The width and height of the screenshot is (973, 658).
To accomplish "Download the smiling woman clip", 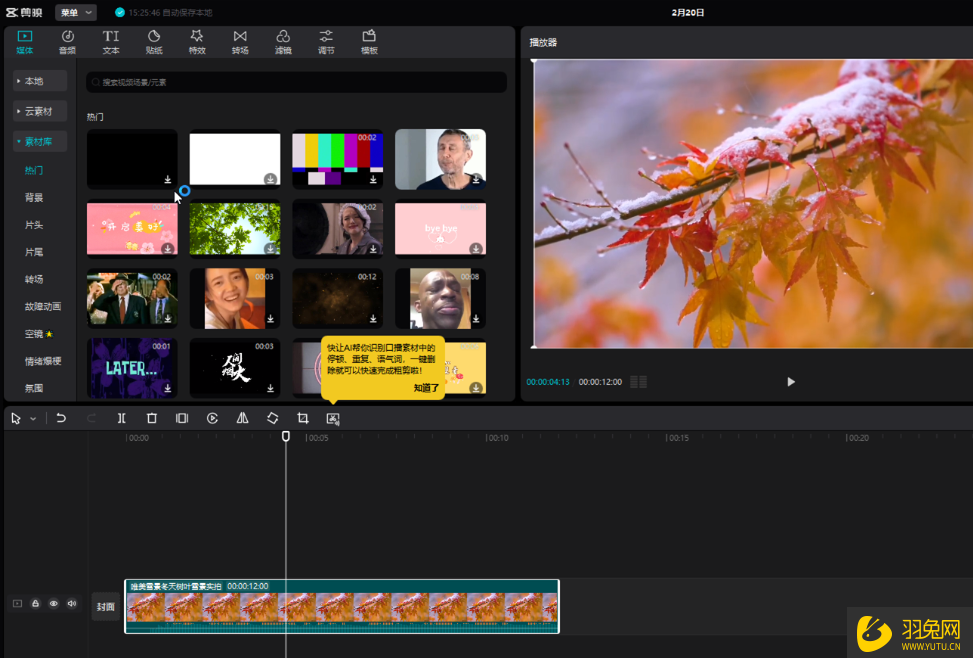I will tap(270, 318).
